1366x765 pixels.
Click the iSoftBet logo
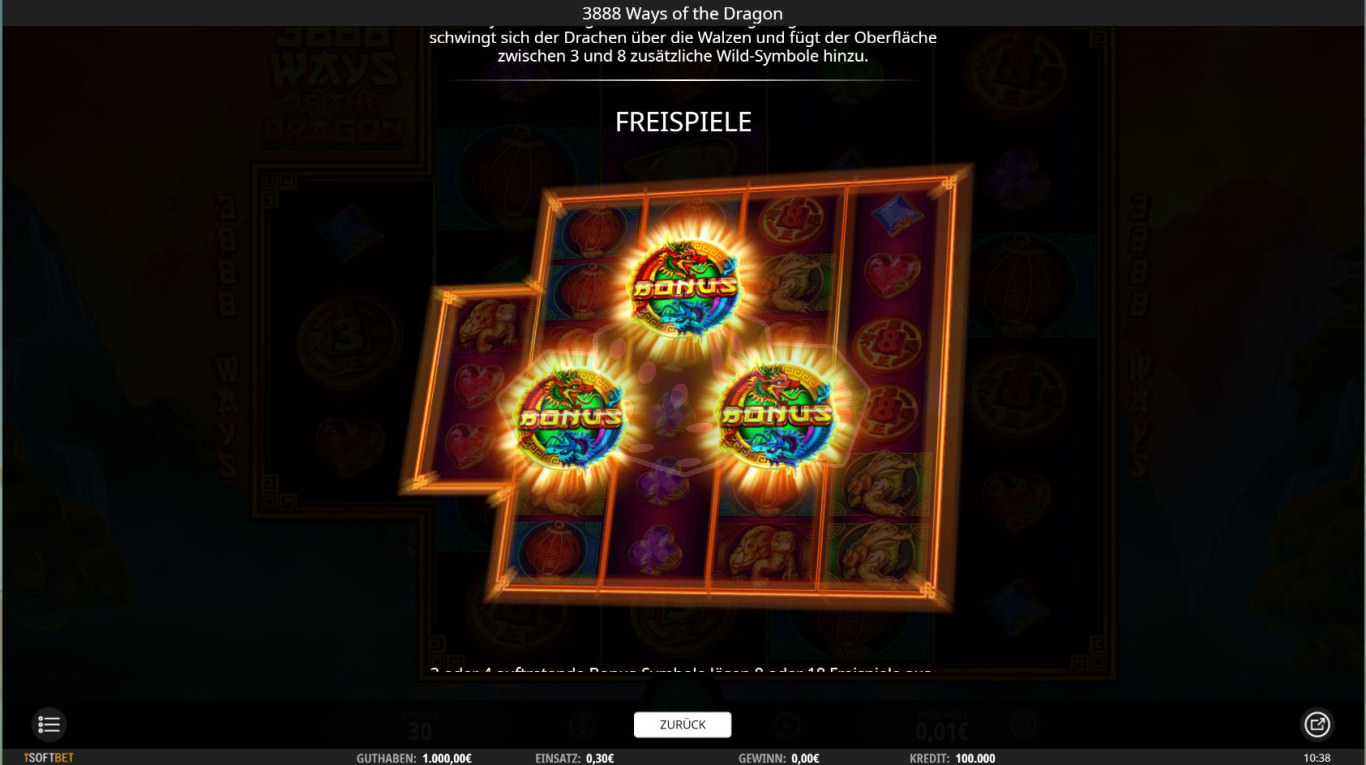click(x=49, y=758)
